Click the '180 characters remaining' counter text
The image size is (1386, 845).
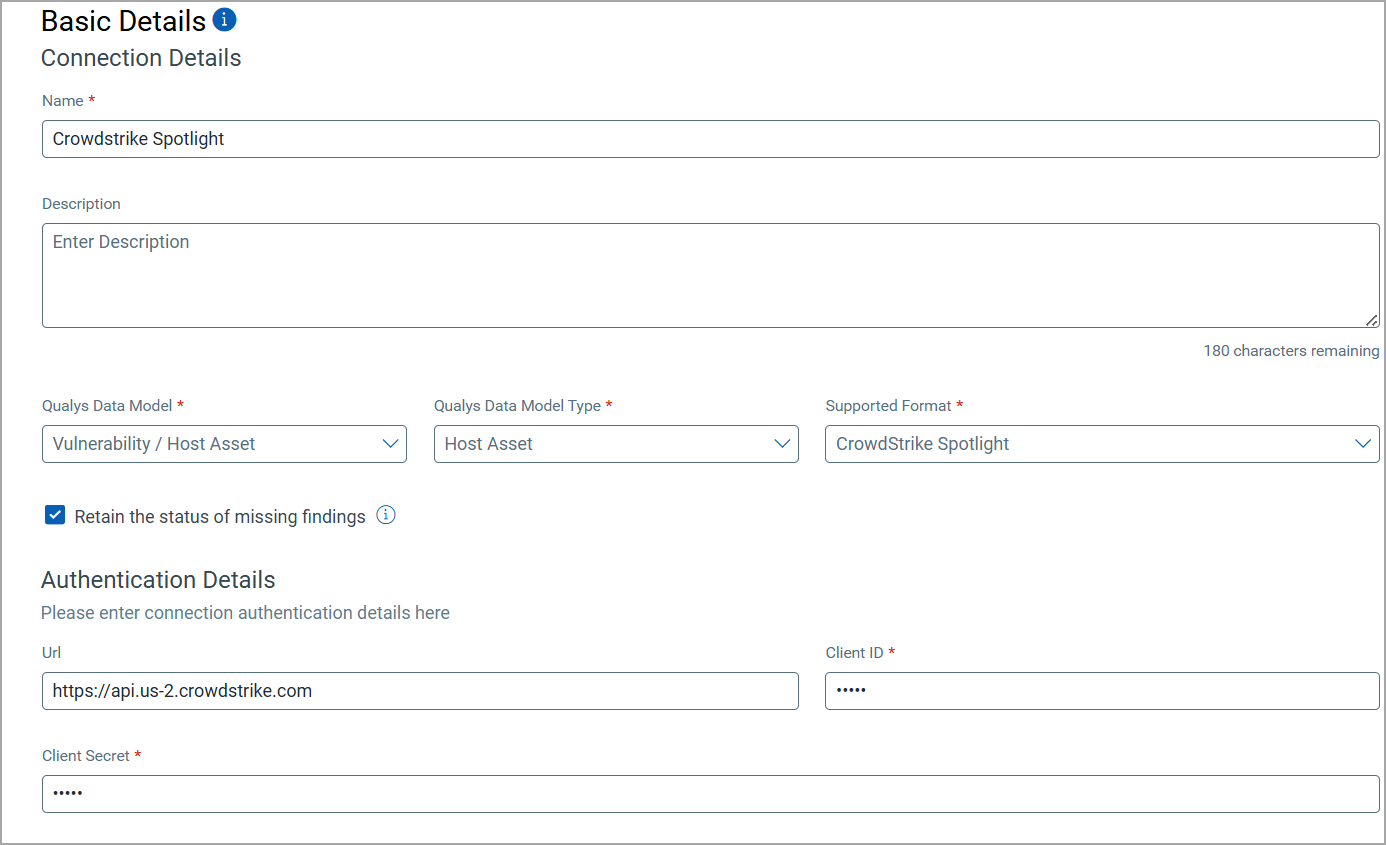pyautogui.click(x=1291, y=351)
